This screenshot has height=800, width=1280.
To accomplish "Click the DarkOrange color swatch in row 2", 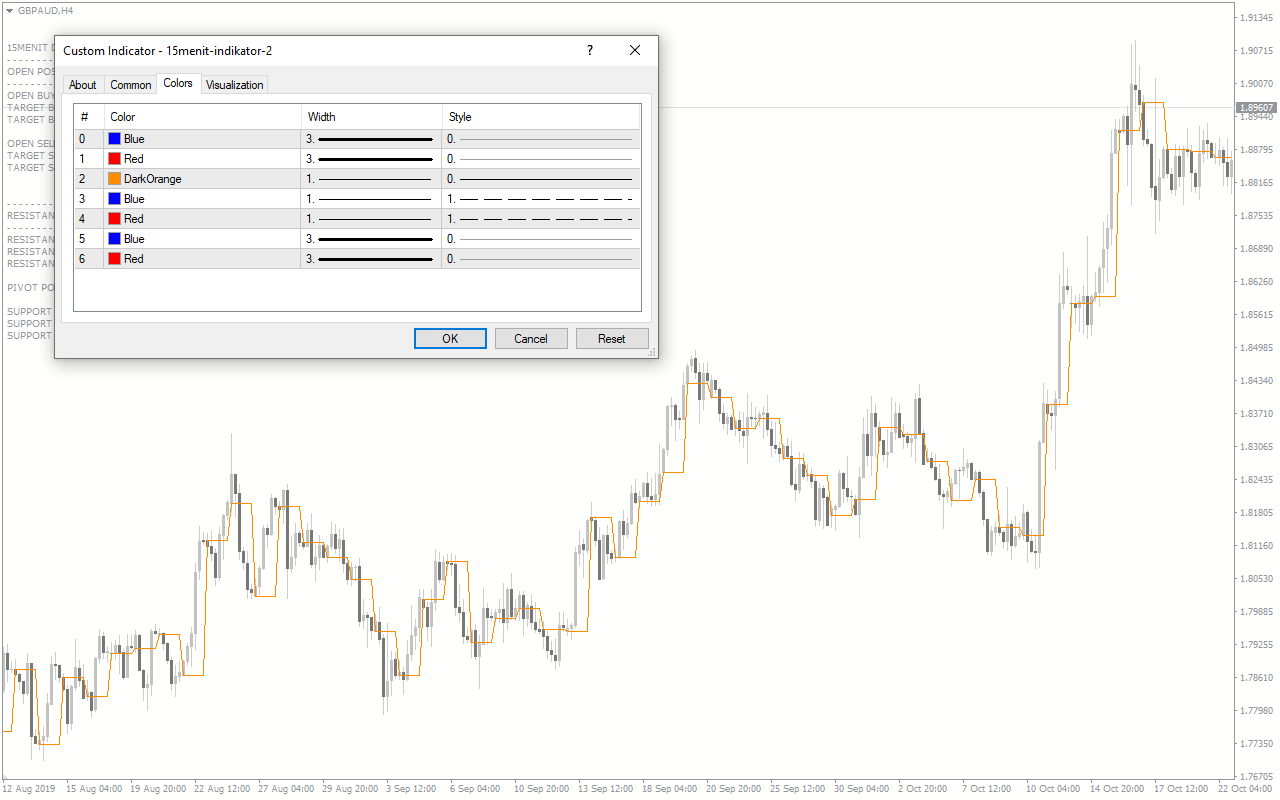I will pyautogui.click(x=115, y=179).
